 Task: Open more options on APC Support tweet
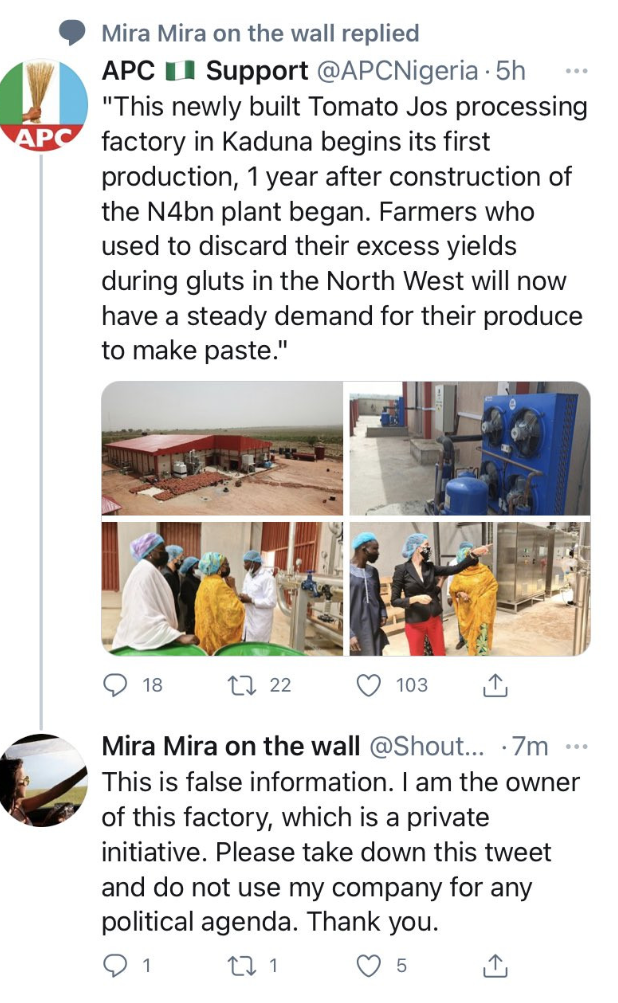576,72
